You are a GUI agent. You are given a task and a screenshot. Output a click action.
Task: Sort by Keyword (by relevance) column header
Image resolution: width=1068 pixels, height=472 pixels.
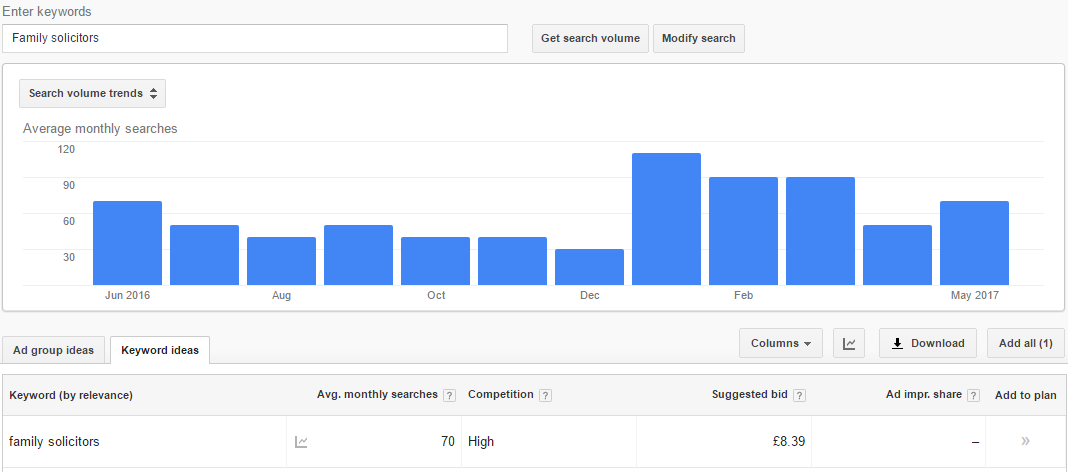coord(71,395)
